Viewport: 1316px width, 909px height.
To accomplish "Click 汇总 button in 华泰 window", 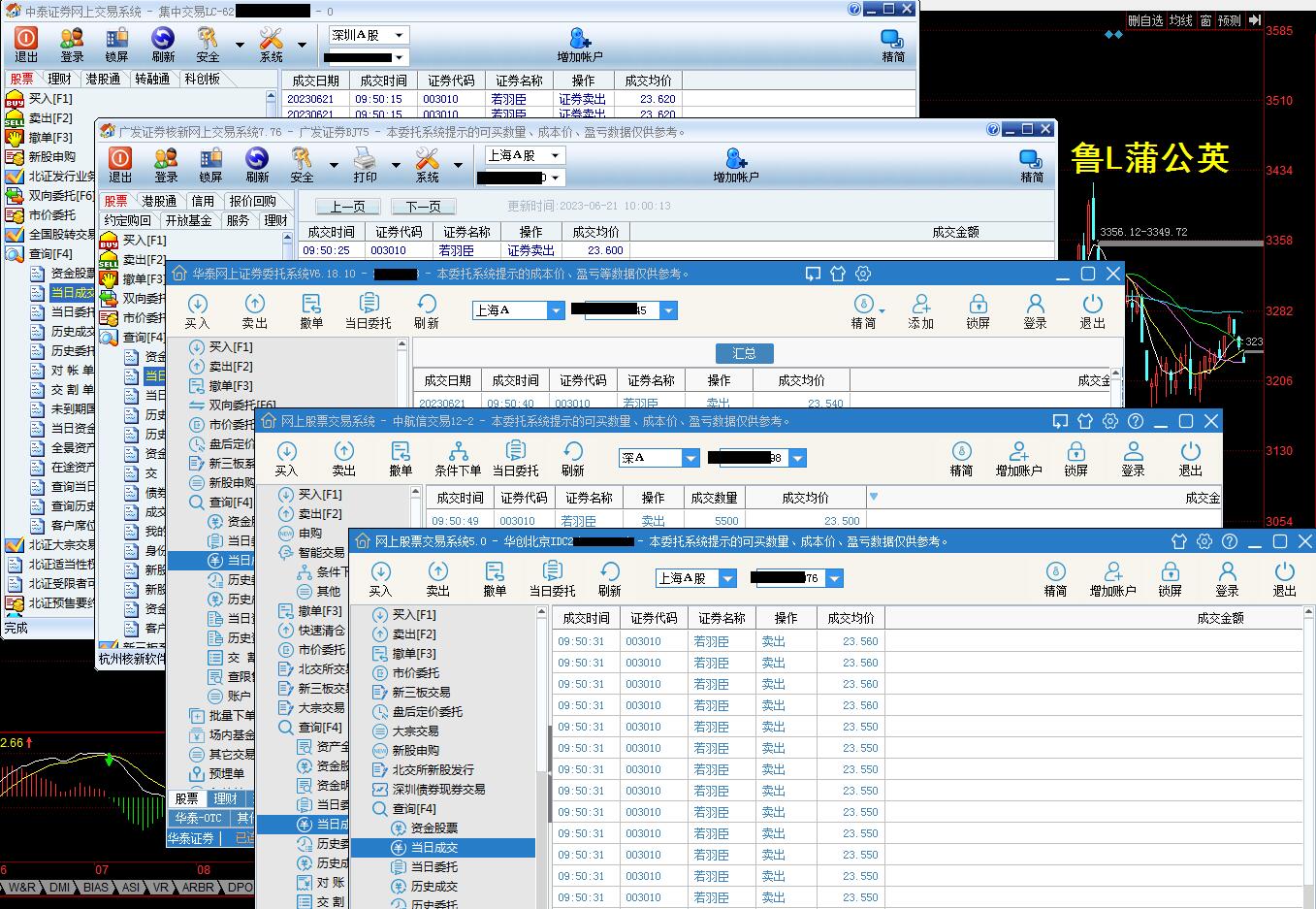I will [744, 353].
